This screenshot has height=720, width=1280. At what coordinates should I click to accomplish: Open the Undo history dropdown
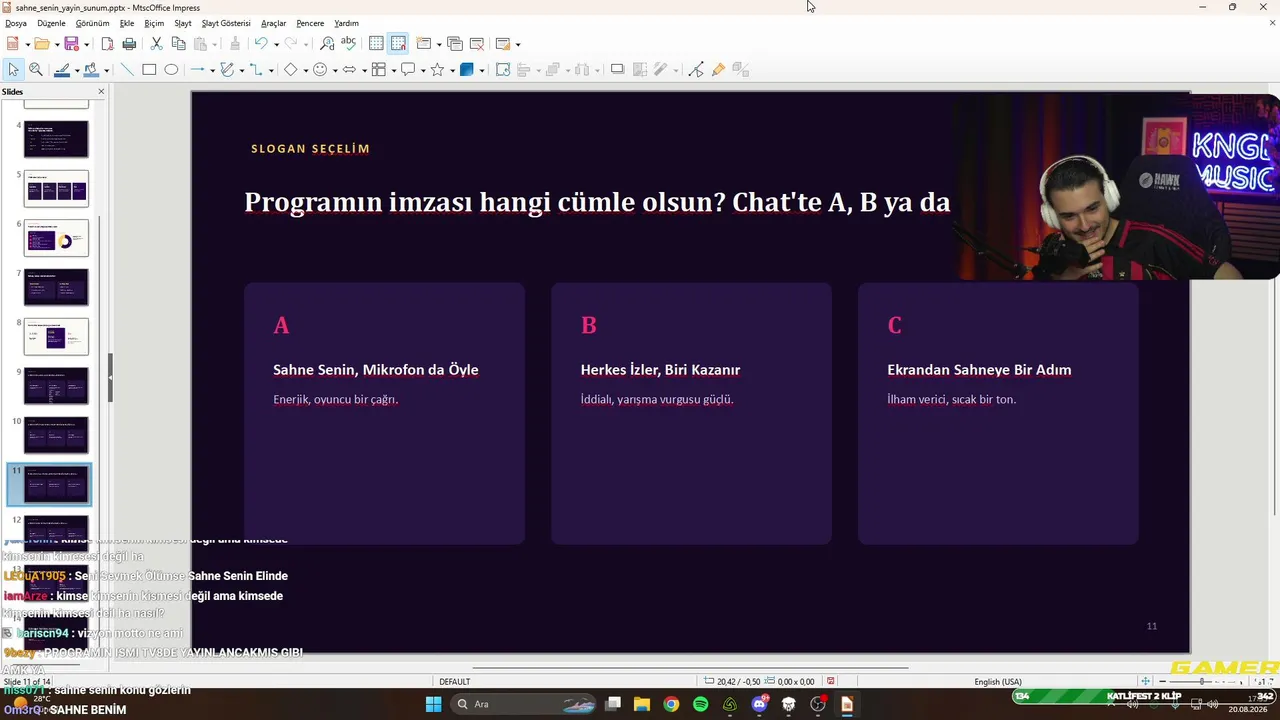(x=275, y=44)
